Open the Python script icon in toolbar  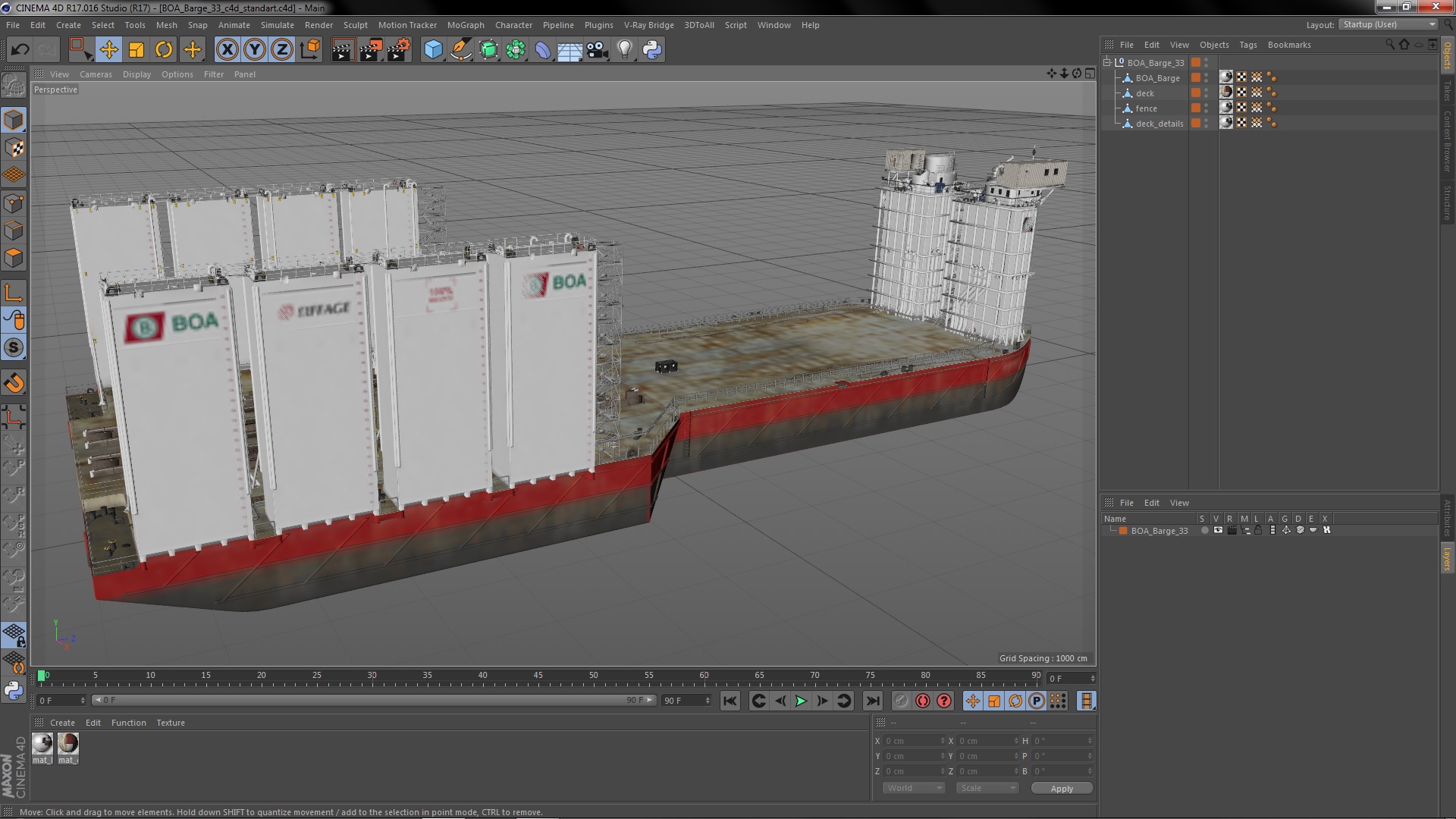(652, 50)
